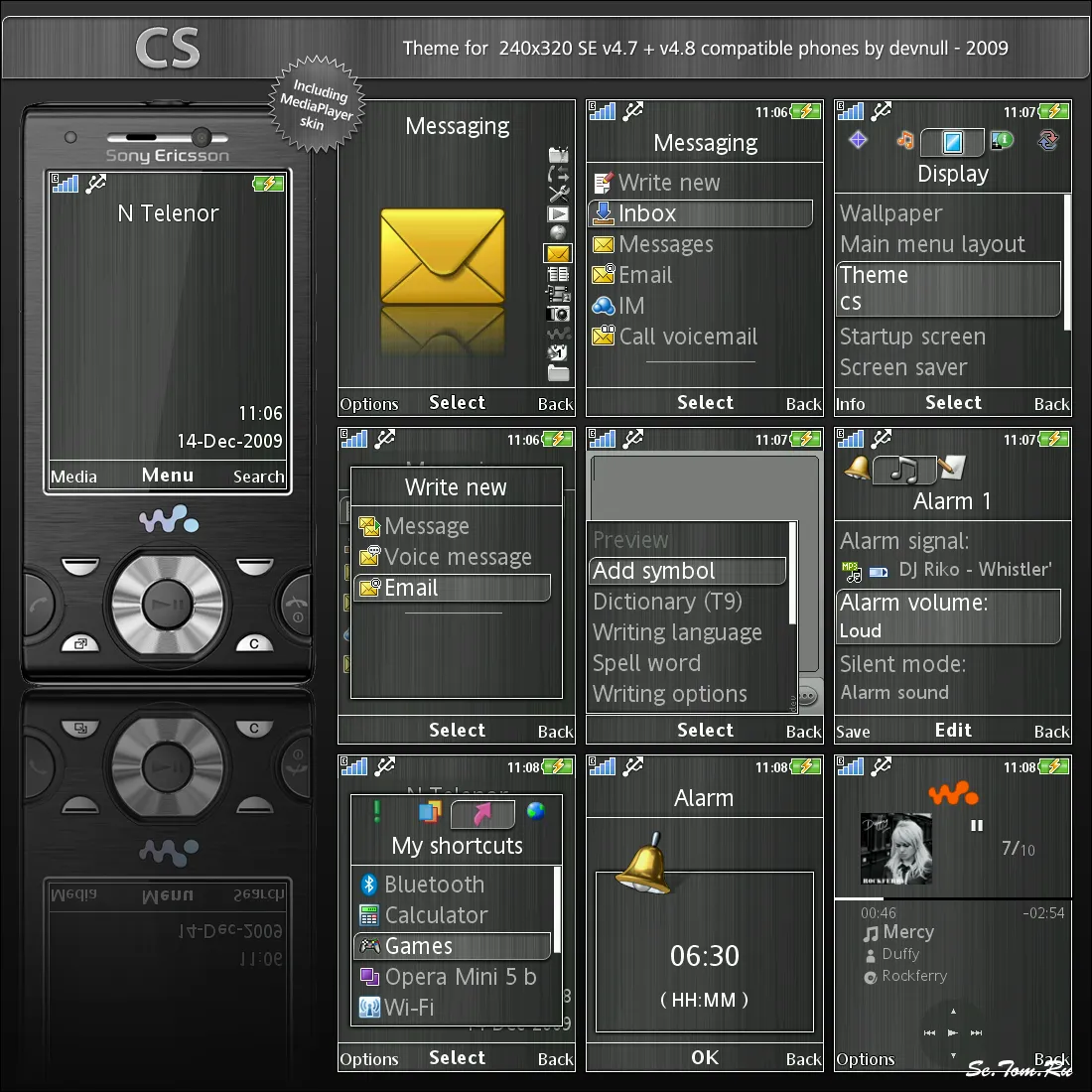Open Inbox in the Messaging list
Viewport: 1092px width, 1092px height.
pyautogui.click(x=701, y=213)
